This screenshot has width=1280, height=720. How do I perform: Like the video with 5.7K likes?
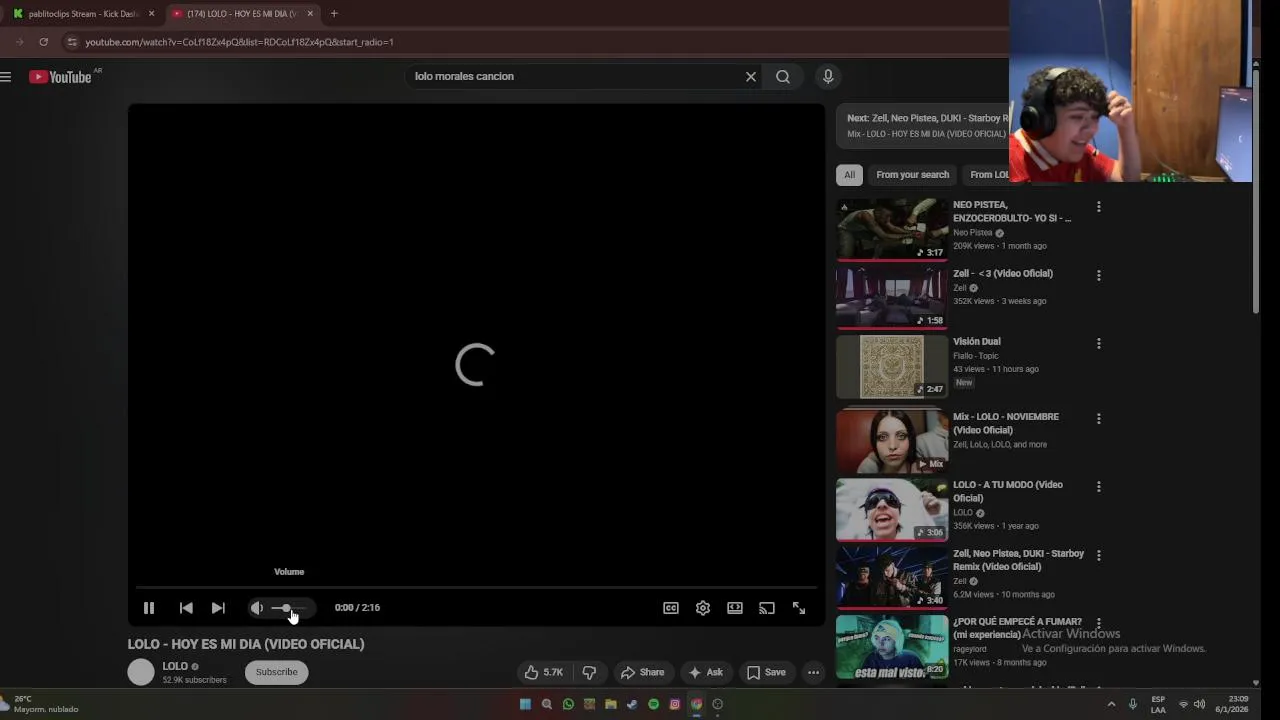(x=544, y=673)
